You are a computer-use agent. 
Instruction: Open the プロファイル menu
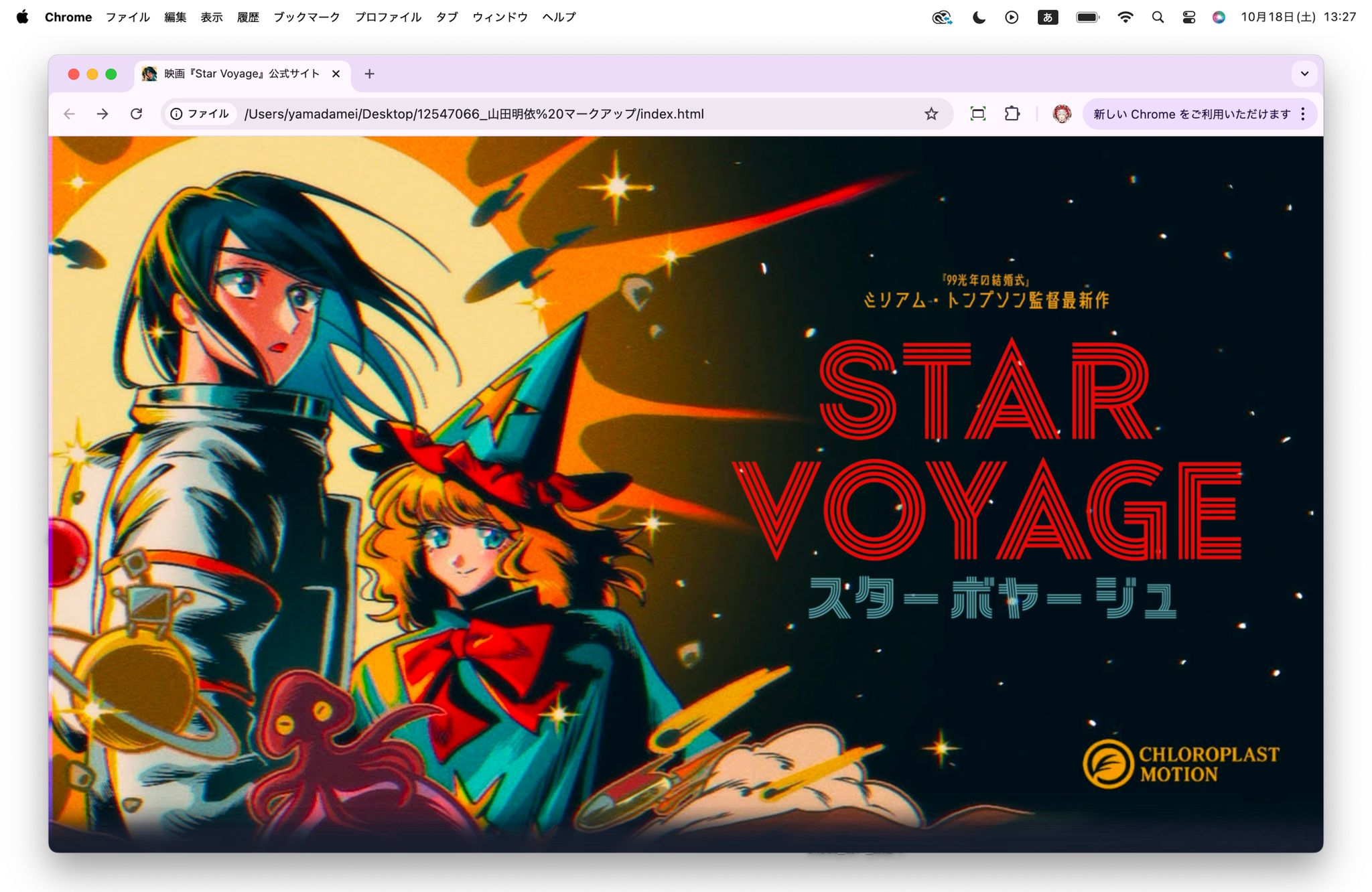coord(388,17)
